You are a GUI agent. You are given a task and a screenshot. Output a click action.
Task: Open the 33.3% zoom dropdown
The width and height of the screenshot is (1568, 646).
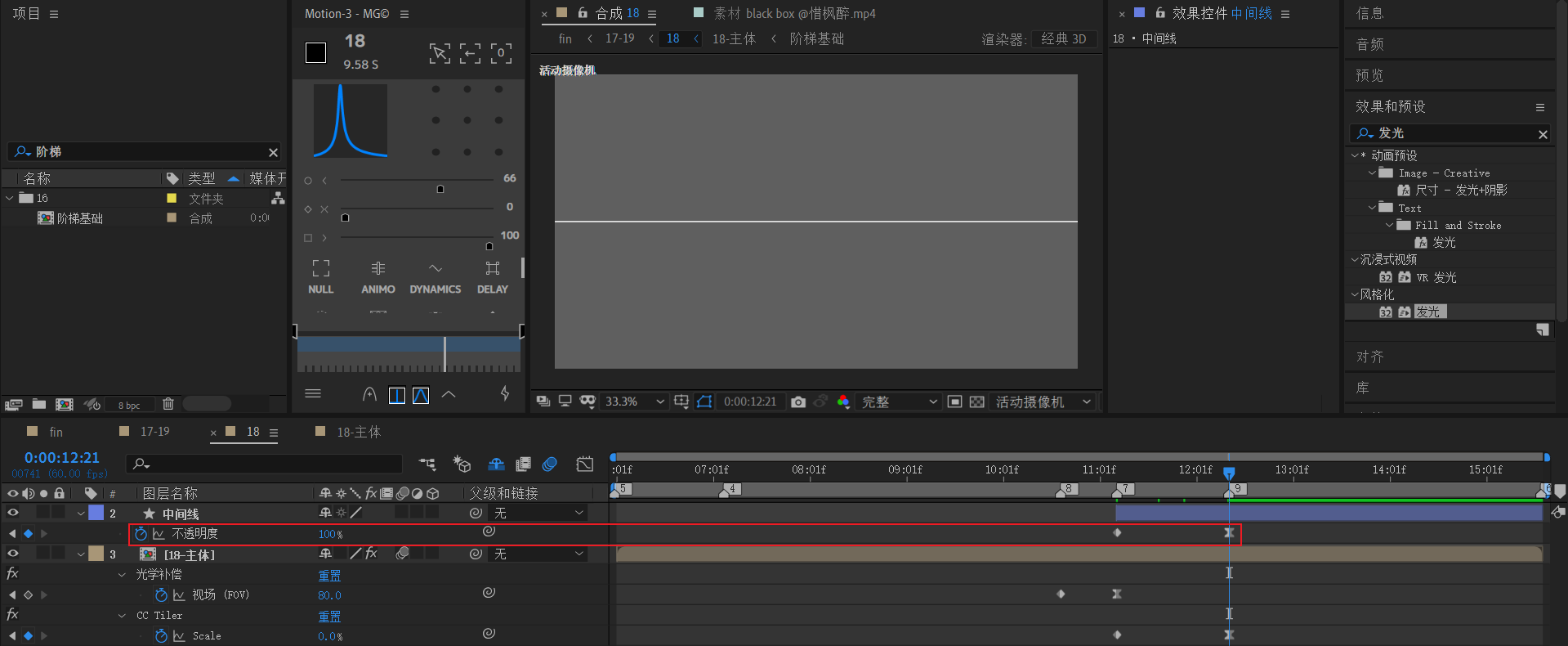click(x=634, y=402)
